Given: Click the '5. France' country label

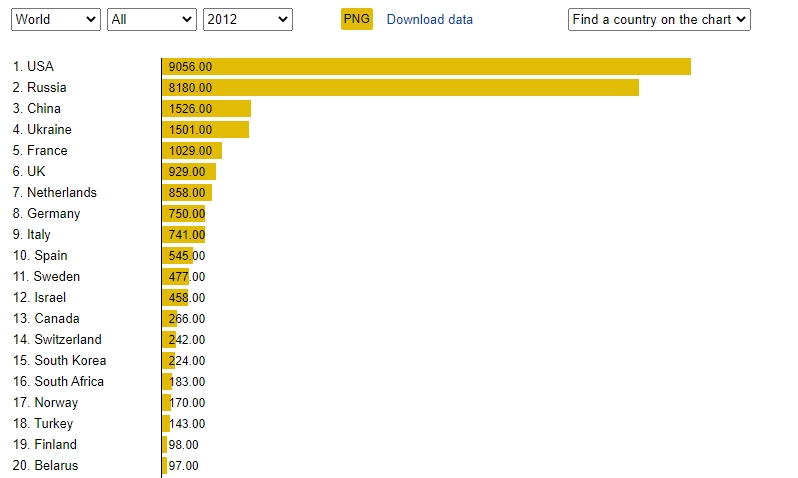Looking at the screenshot, I should coord(40,151).
